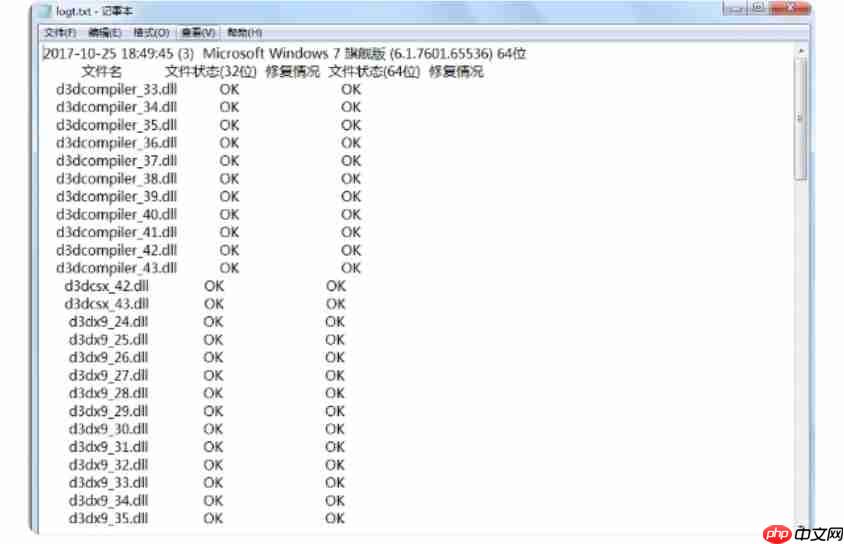Click the text d3dcompiler_35.dll
This screenshot has height=544, width=844.
point(116,125)
